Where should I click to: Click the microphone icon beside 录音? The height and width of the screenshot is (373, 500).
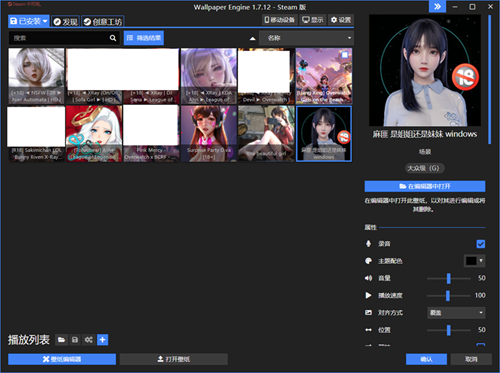click(368, 244)
